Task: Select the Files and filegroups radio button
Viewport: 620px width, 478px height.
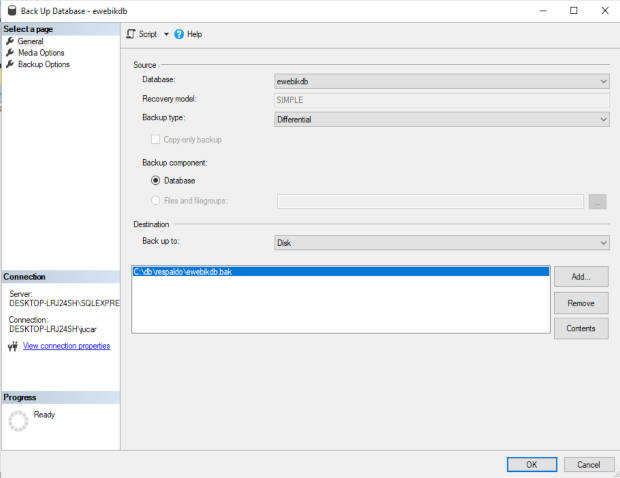Action: click(155, 200)
